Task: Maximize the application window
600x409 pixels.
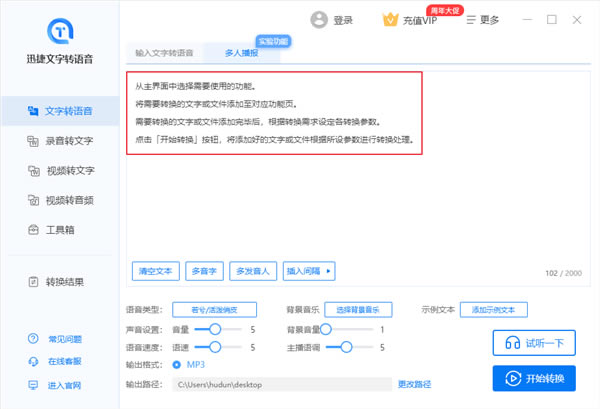Action: click(x=552, y=20)
